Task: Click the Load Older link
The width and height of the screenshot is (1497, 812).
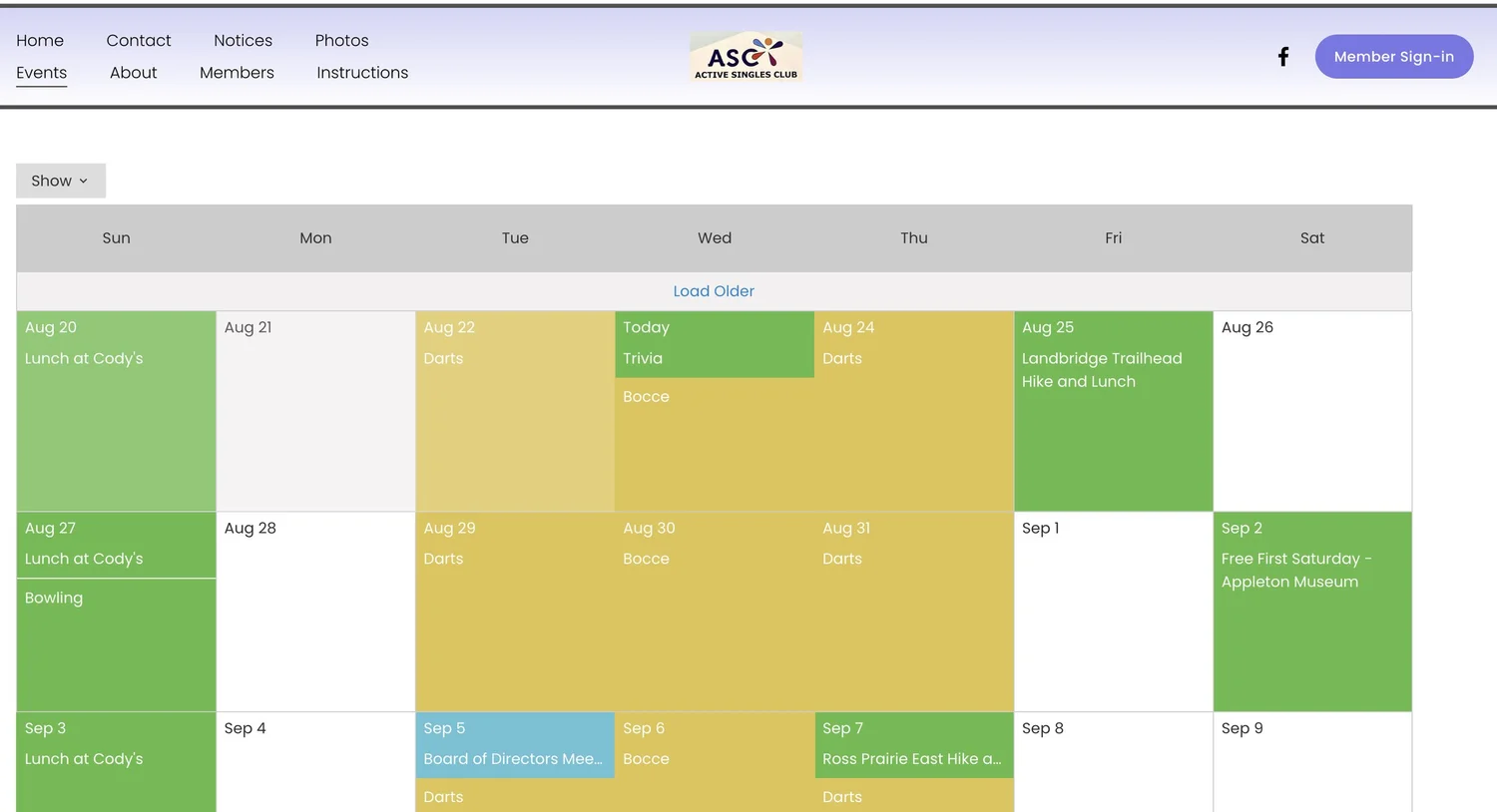Action: (714, 291)
